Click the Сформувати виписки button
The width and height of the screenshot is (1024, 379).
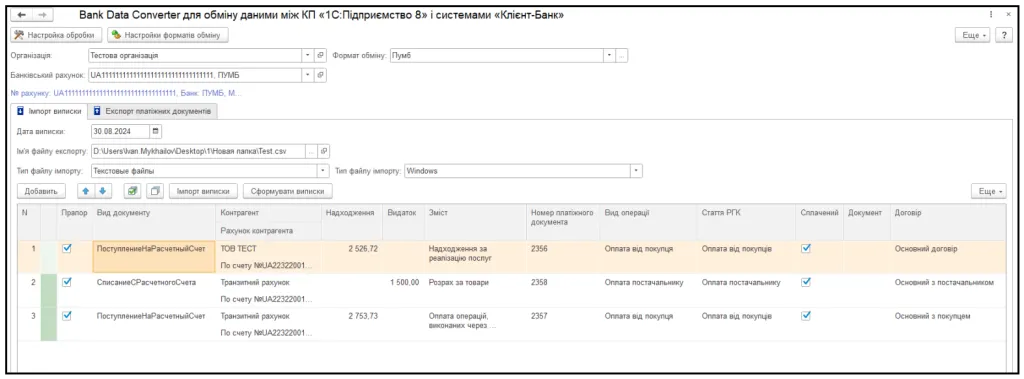point(287,191)
